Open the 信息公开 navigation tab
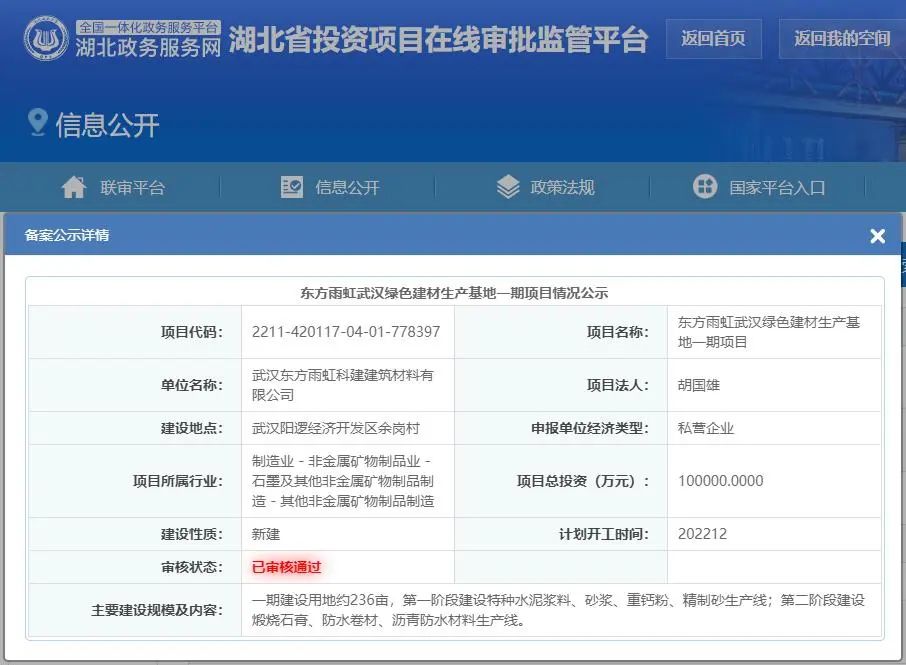This screenshot has width=906, height=665. point(330,187)
